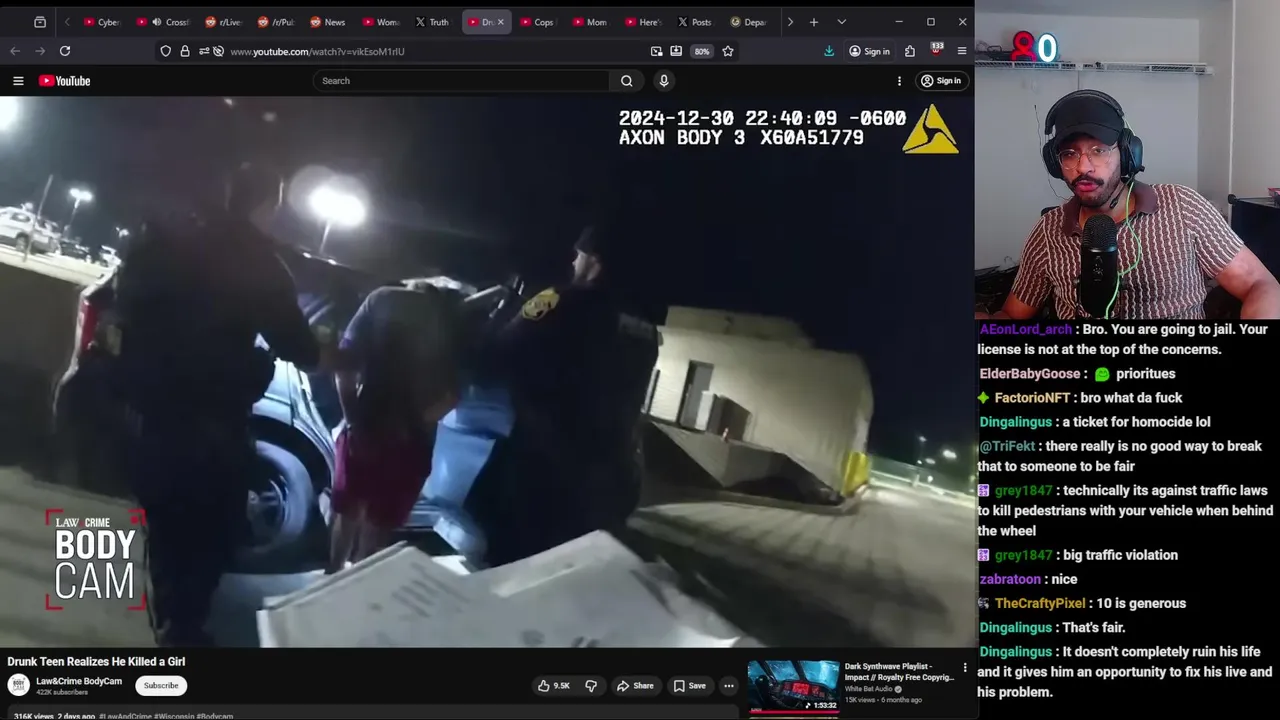Open the browser downloads panel

829,51
